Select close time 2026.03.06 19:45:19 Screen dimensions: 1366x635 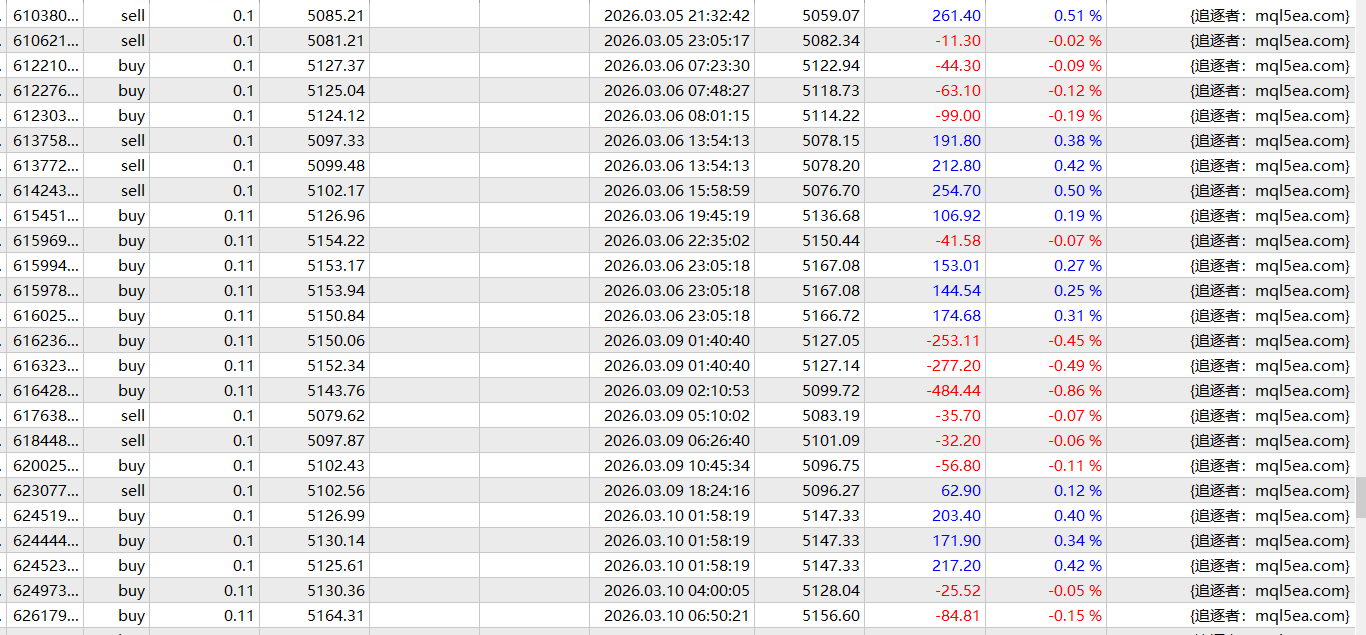tap(676, 216)
